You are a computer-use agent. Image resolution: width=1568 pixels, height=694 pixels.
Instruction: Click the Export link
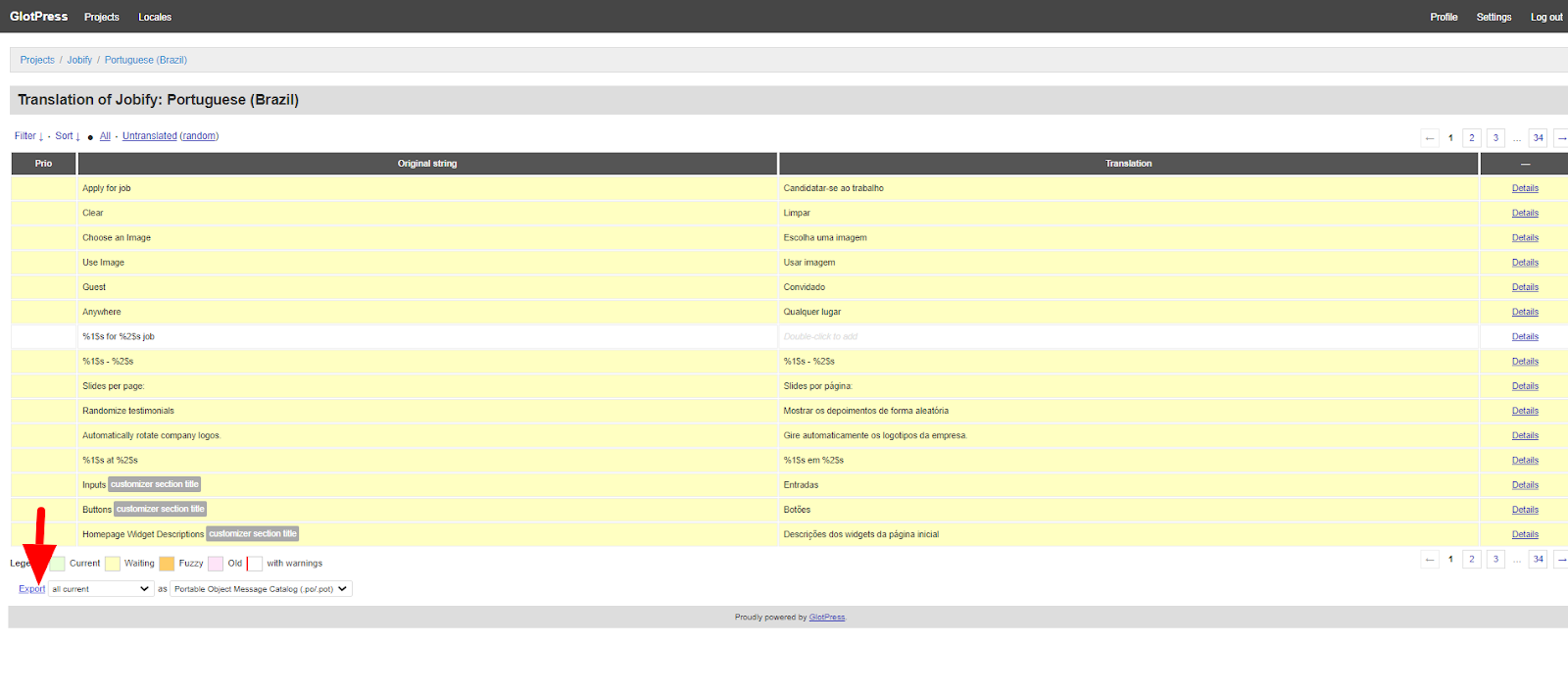click(x=32, y=589)
